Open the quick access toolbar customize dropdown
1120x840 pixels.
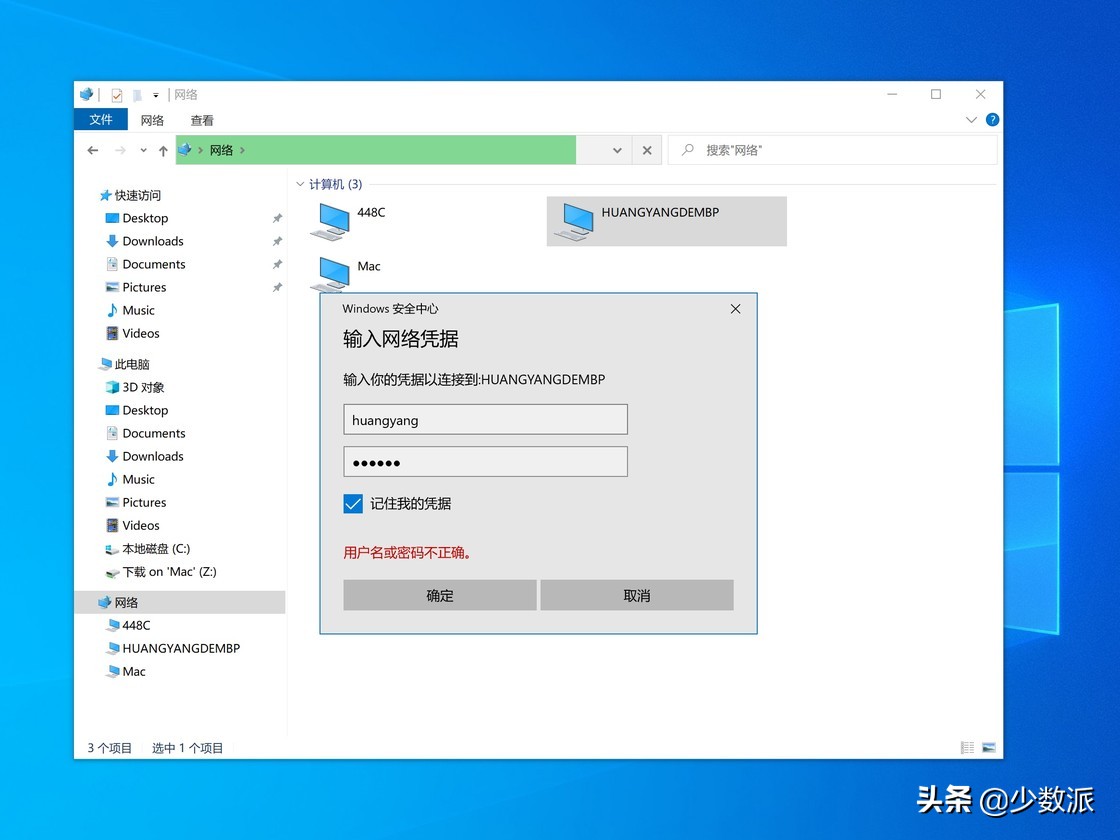pyautogui.click(x=156, y=95)
